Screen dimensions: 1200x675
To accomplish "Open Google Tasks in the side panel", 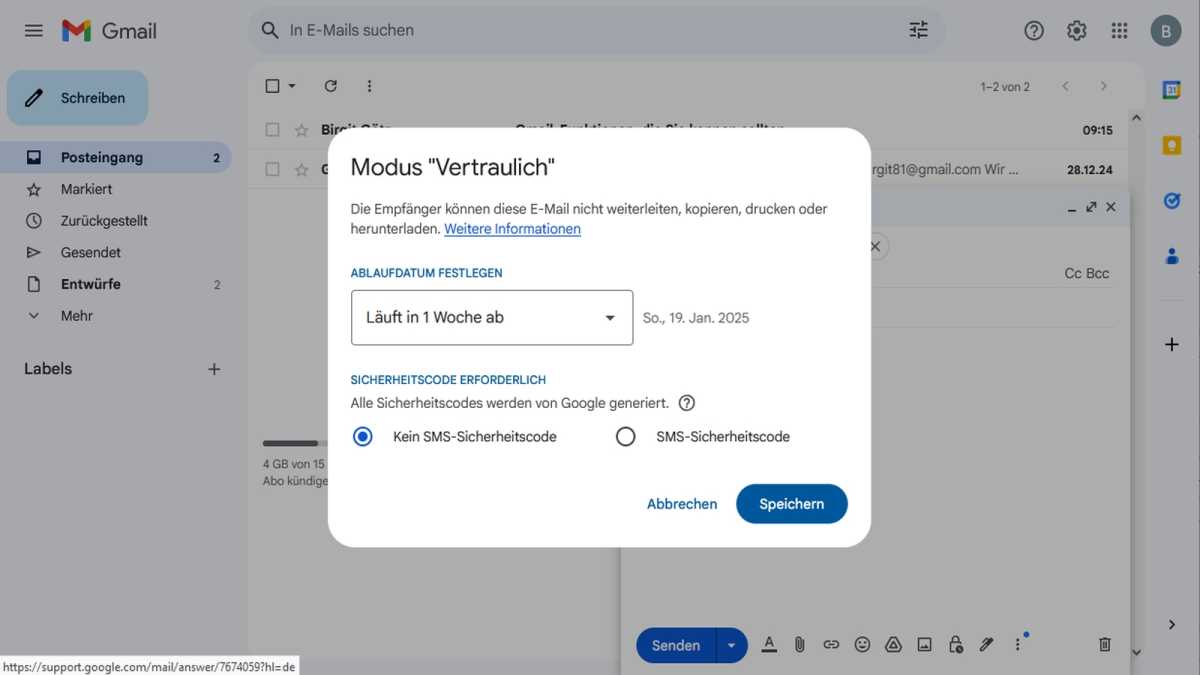I will click(x=1172, y=201).
